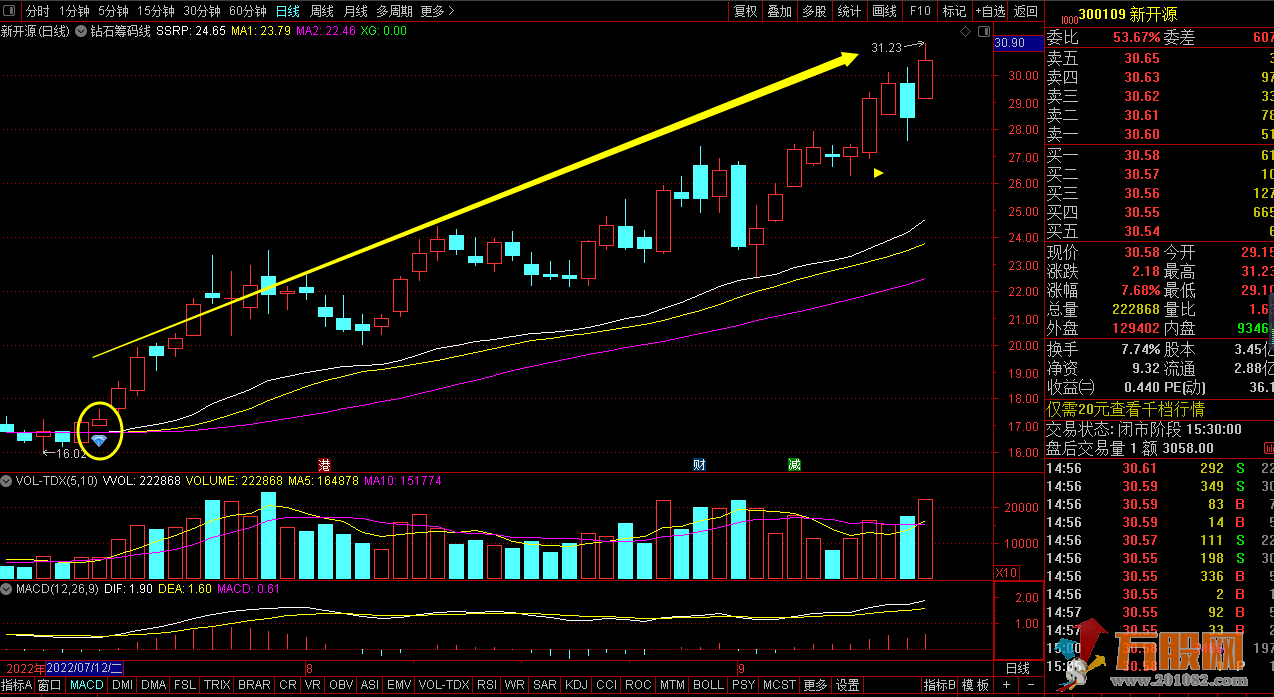This screenshot has height=697, width=1274.
Task: Add stock to watchlist with +自选
Action: (x=989, y=11)
